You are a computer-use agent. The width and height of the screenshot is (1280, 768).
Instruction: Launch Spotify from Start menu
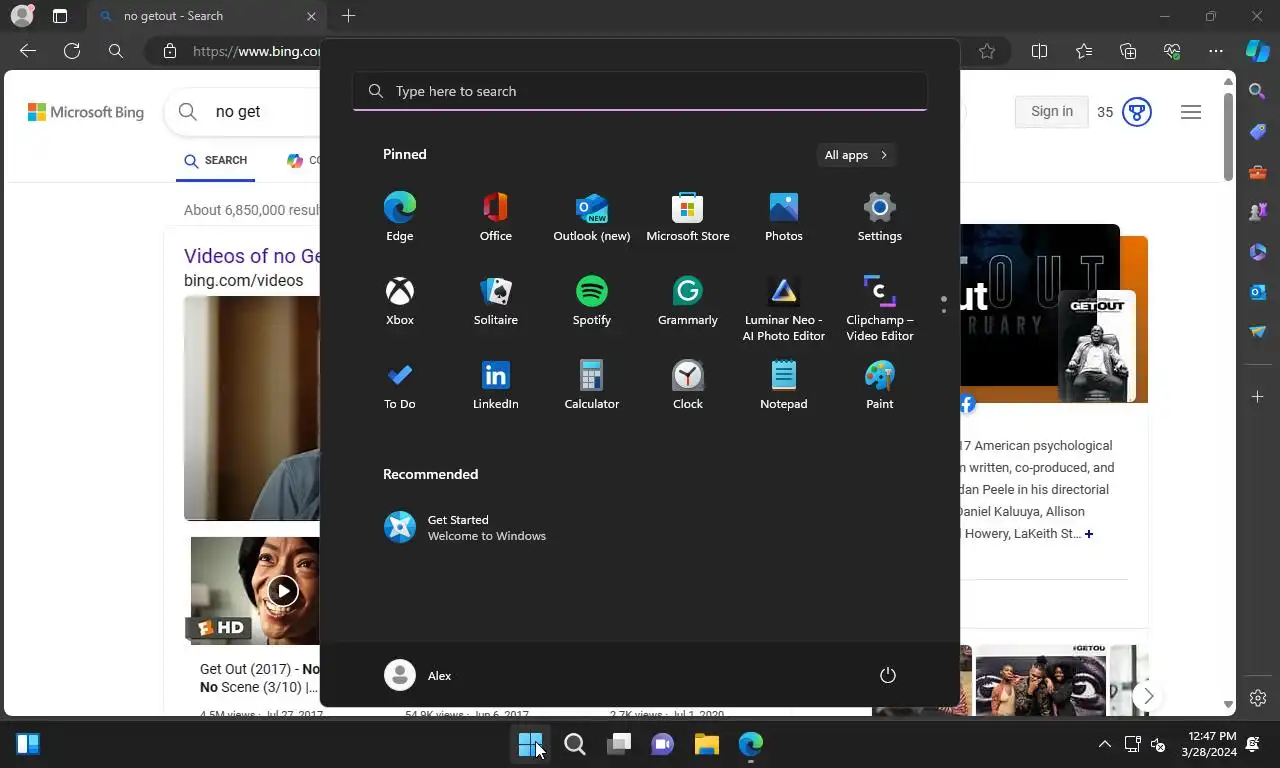coord(591,301)
